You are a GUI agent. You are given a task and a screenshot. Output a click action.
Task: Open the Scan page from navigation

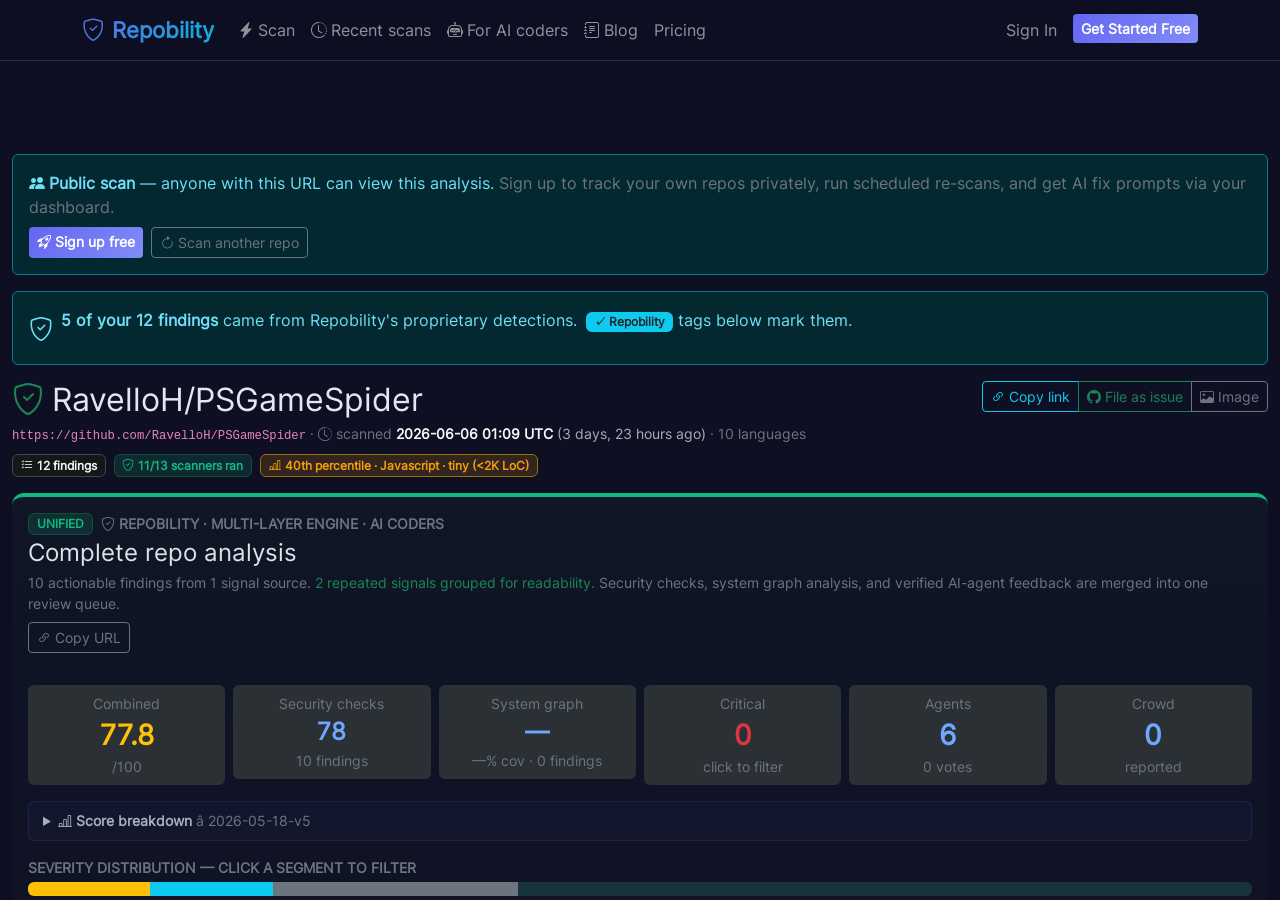(x=267, y=30)
